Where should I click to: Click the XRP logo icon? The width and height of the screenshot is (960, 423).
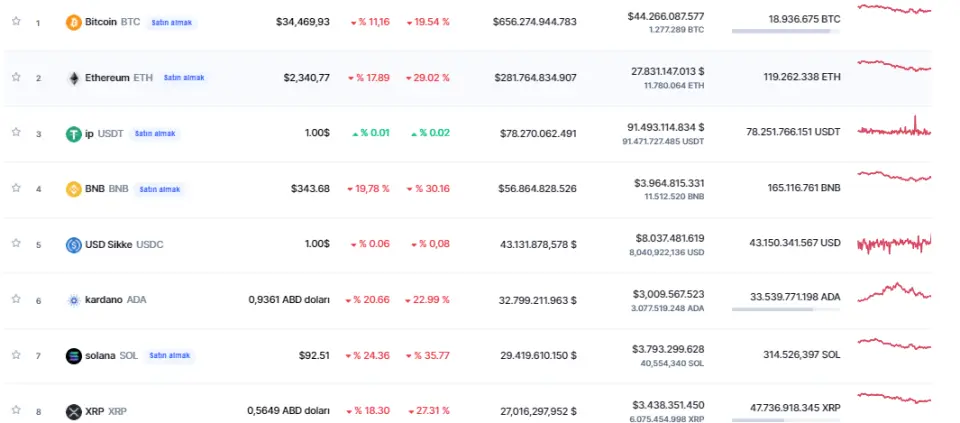pos(73,411)
